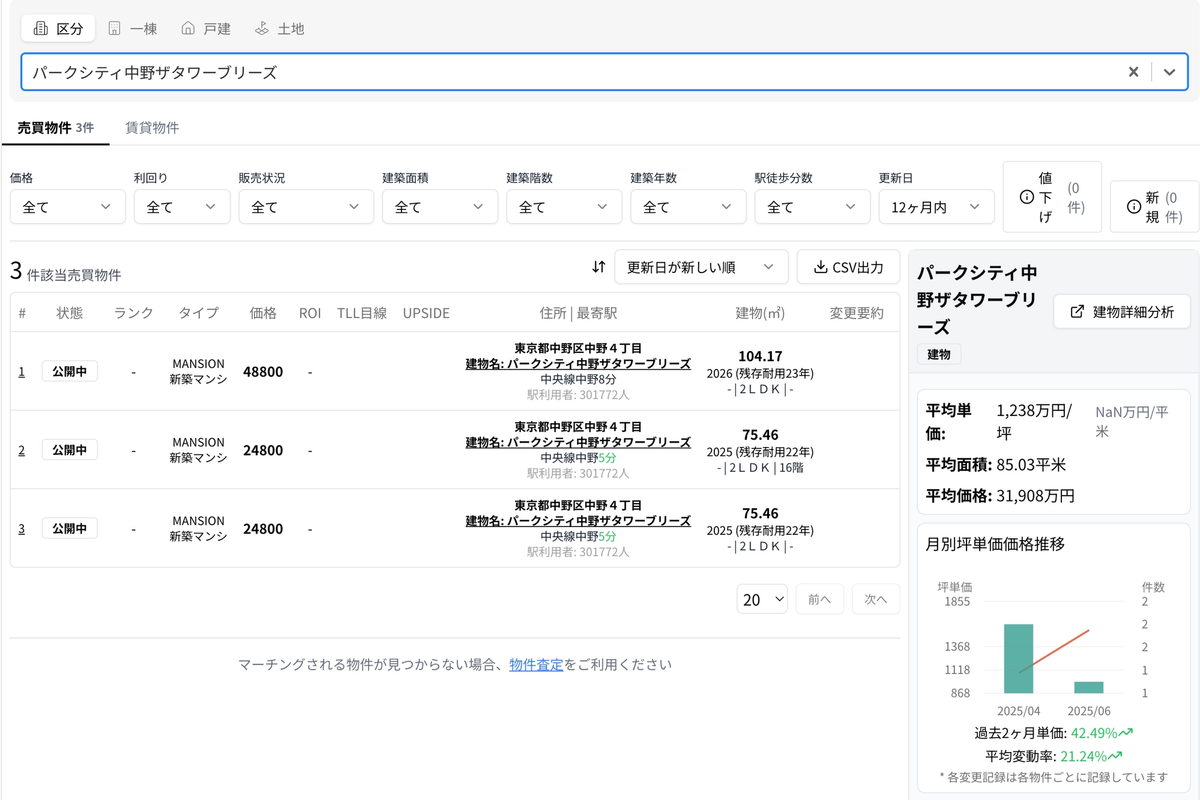Open the 価格 filter dropdown

(68, 207)
